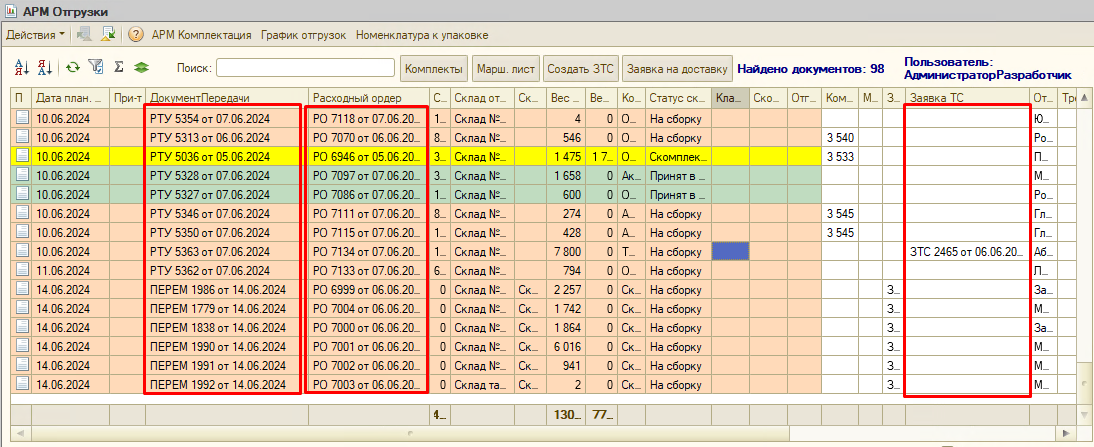This screenshot has height=447, width=1094.
Task: Click the АРМ Отгрузки window title icon
Action: [x=12, y=12]
